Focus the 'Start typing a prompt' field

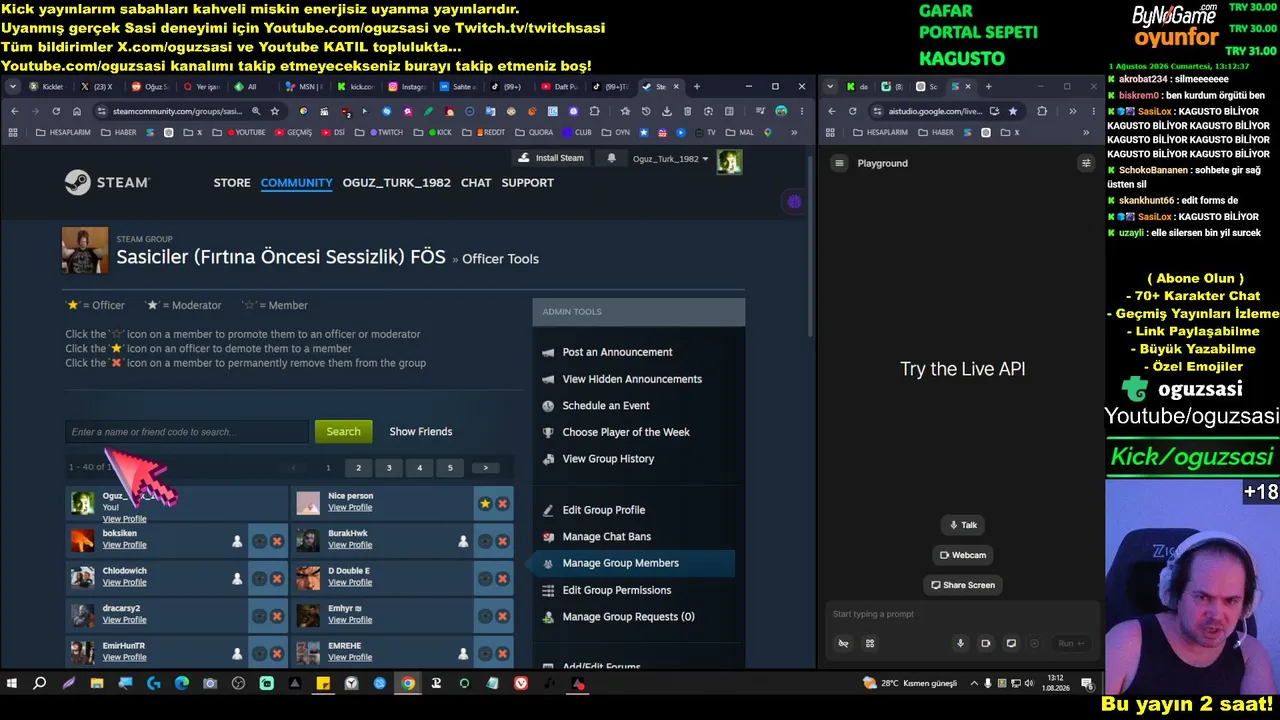[x=960, y=614]
